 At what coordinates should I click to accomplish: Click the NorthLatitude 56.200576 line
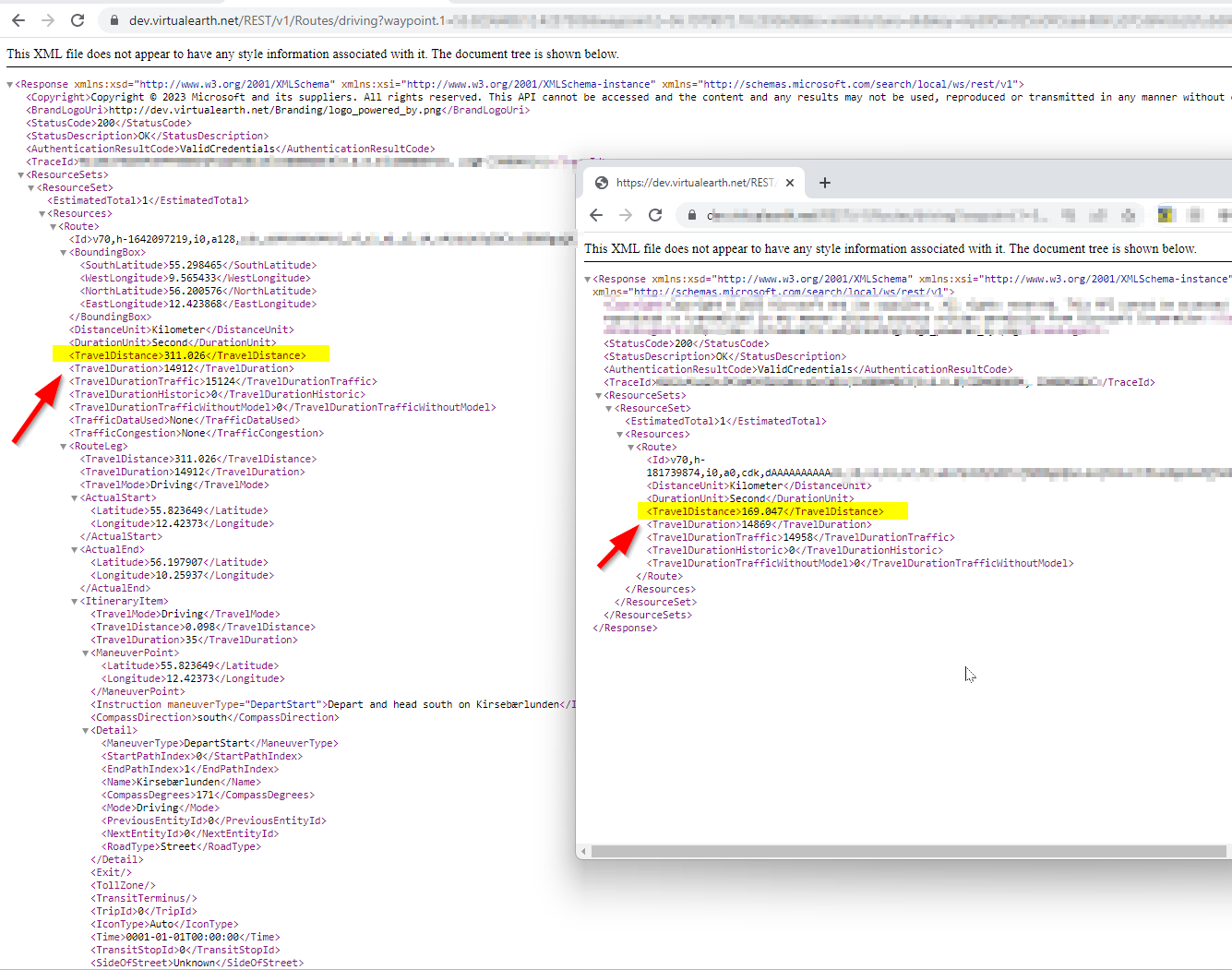(197, 291)
